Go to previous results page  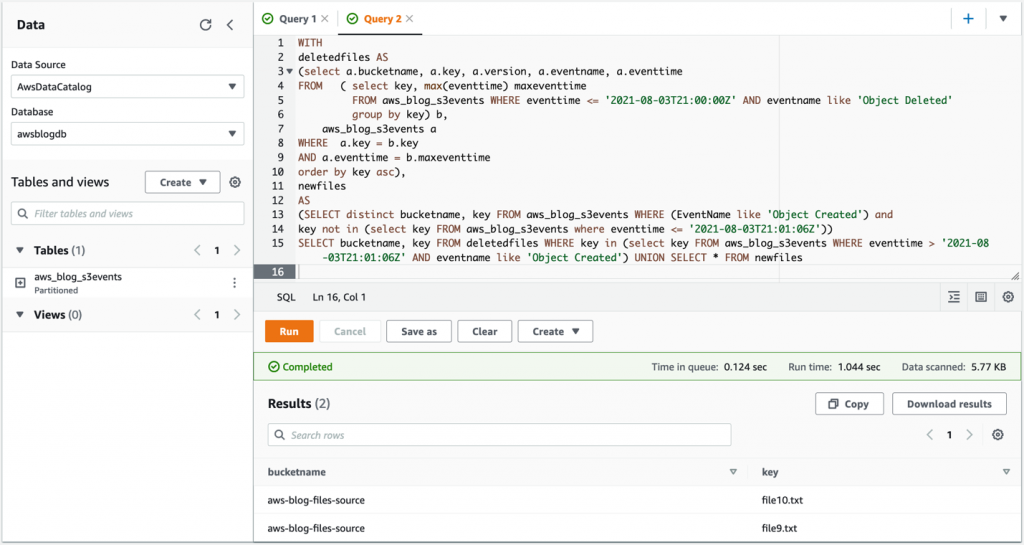pos(929,435)
